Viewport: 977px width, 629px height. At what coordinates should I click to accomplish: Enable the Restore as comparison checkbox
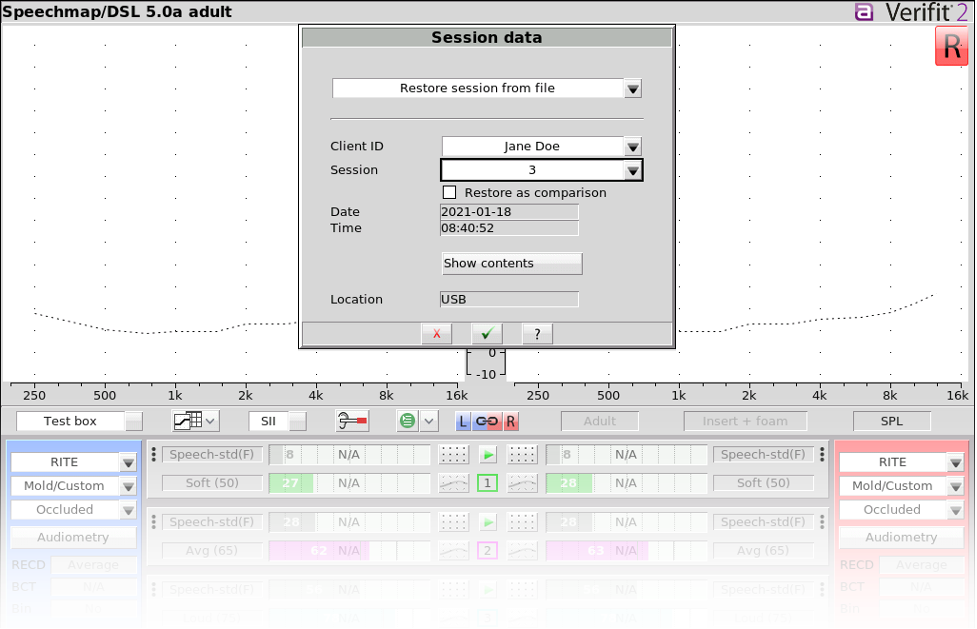pyautogui.click(x=449, y=193)
